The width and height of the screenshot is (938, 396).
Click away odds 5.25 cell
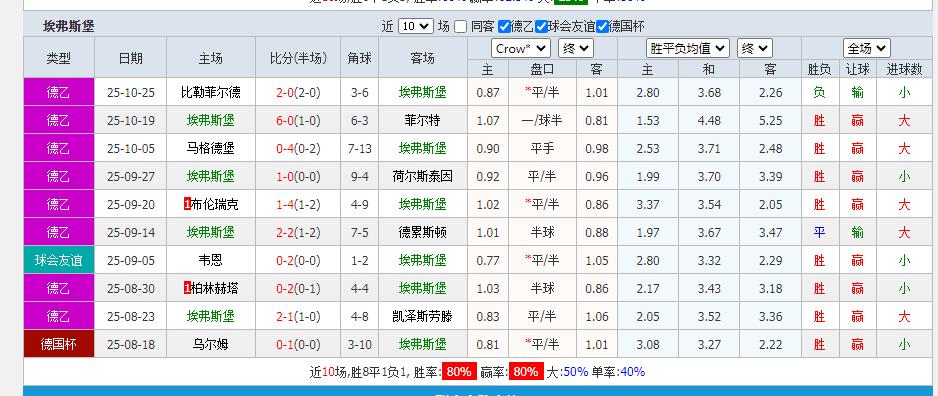click(770, 120)
